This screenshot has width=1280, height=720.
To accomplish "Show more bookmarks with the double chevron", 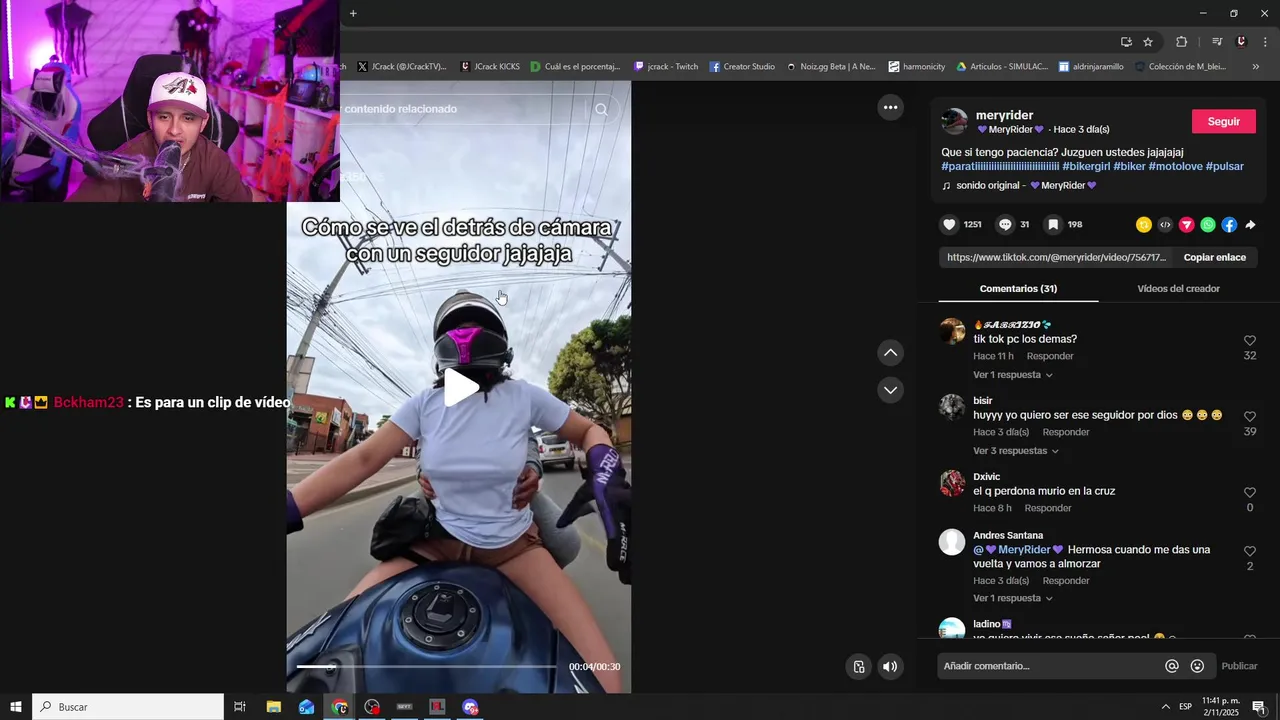I will (x=1255, y=67).
